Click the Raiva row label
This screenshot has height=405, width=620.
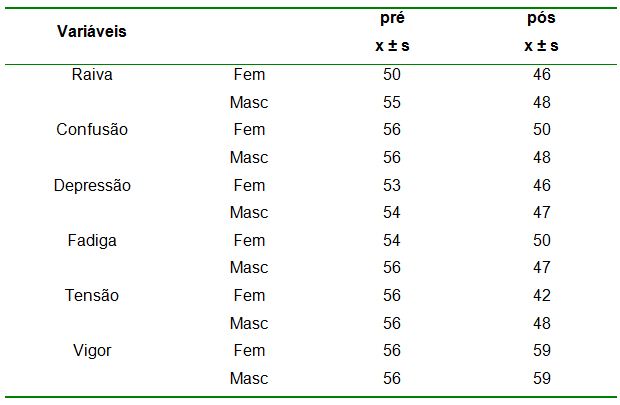tap(92, 74)
